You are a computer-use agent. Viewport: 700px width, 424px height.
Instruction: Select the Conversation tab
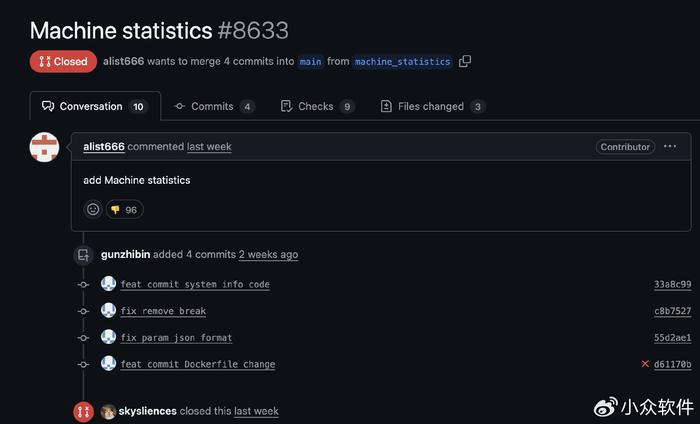point(95,106)
